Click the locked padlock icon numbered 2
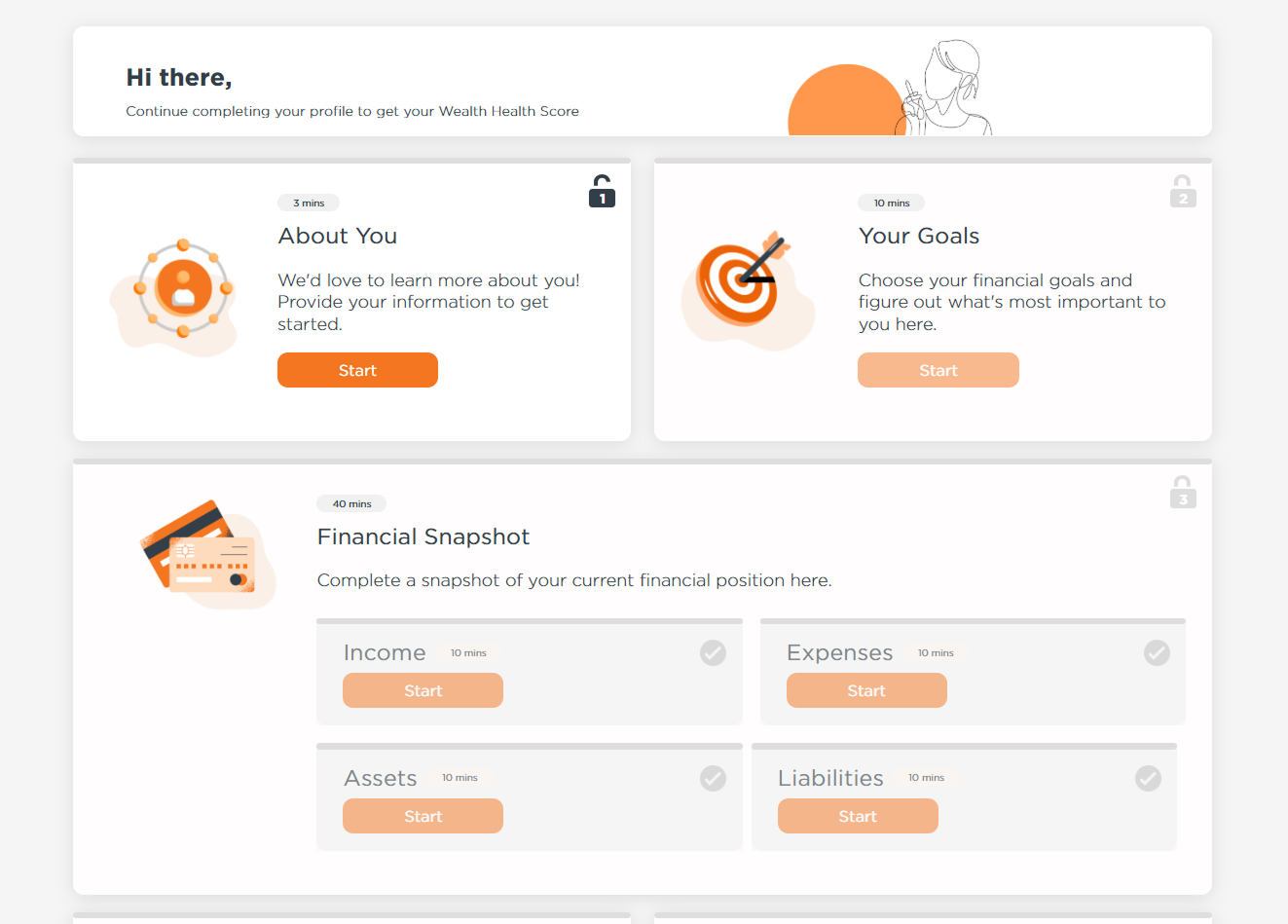Screen dimensions: 1288x924 (1183, 191)
